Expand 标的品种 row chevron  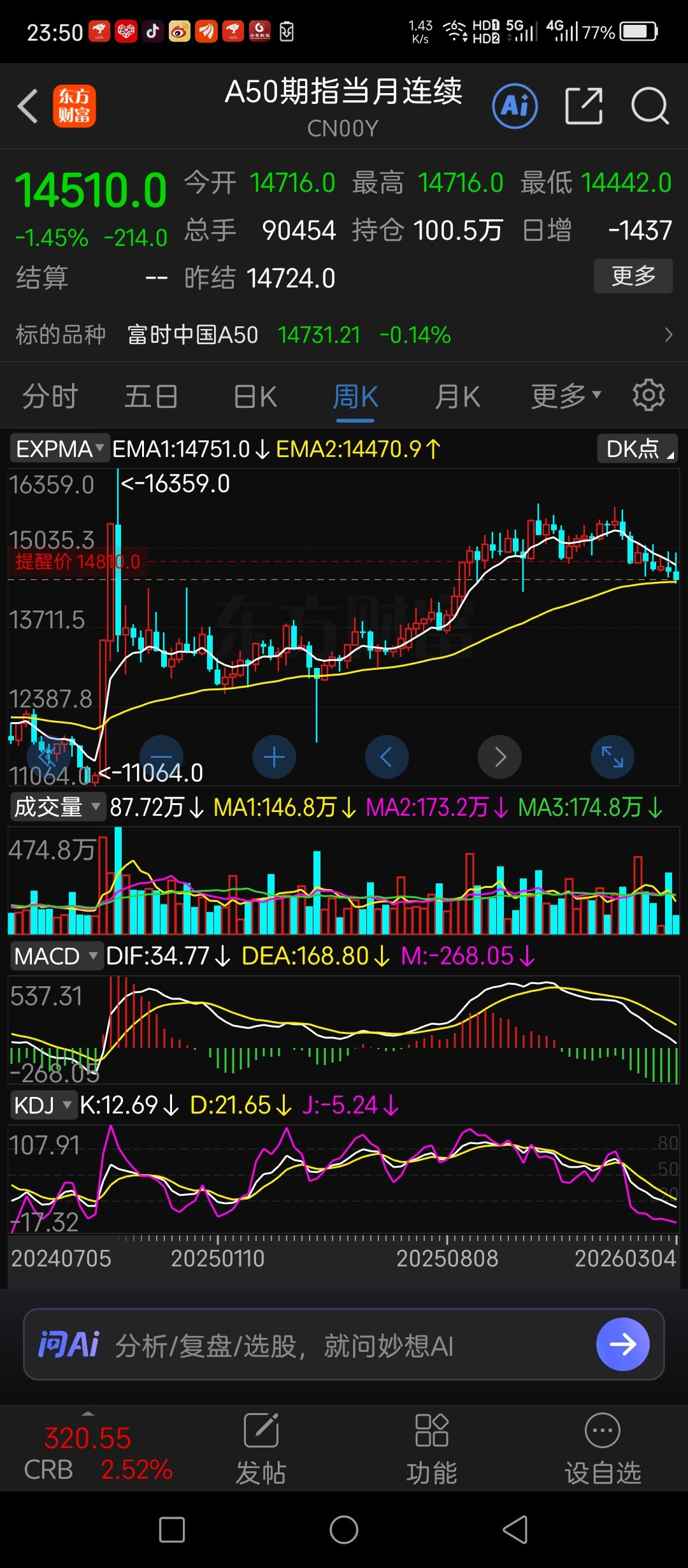coord(668,335)
